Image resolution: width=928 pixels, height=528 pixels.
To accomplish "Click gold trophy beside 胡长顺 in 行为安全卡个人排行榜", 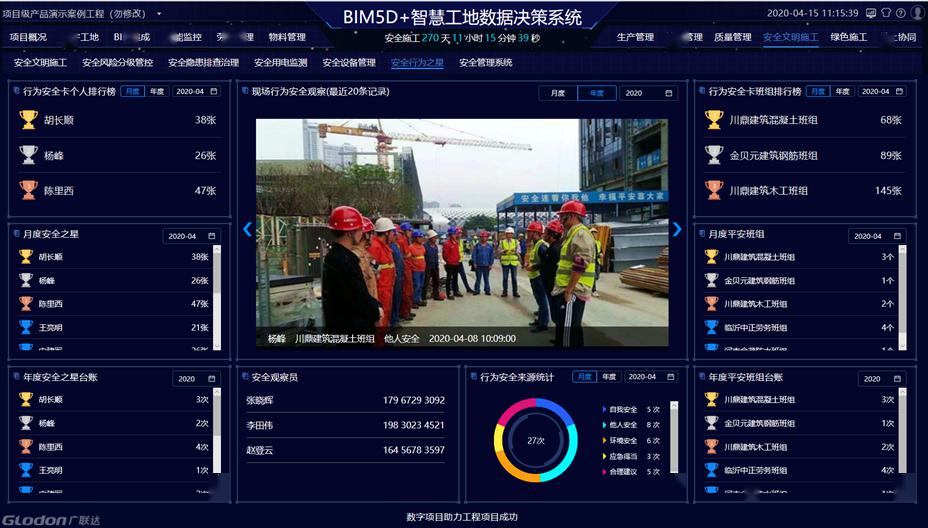I will (28, 120).
